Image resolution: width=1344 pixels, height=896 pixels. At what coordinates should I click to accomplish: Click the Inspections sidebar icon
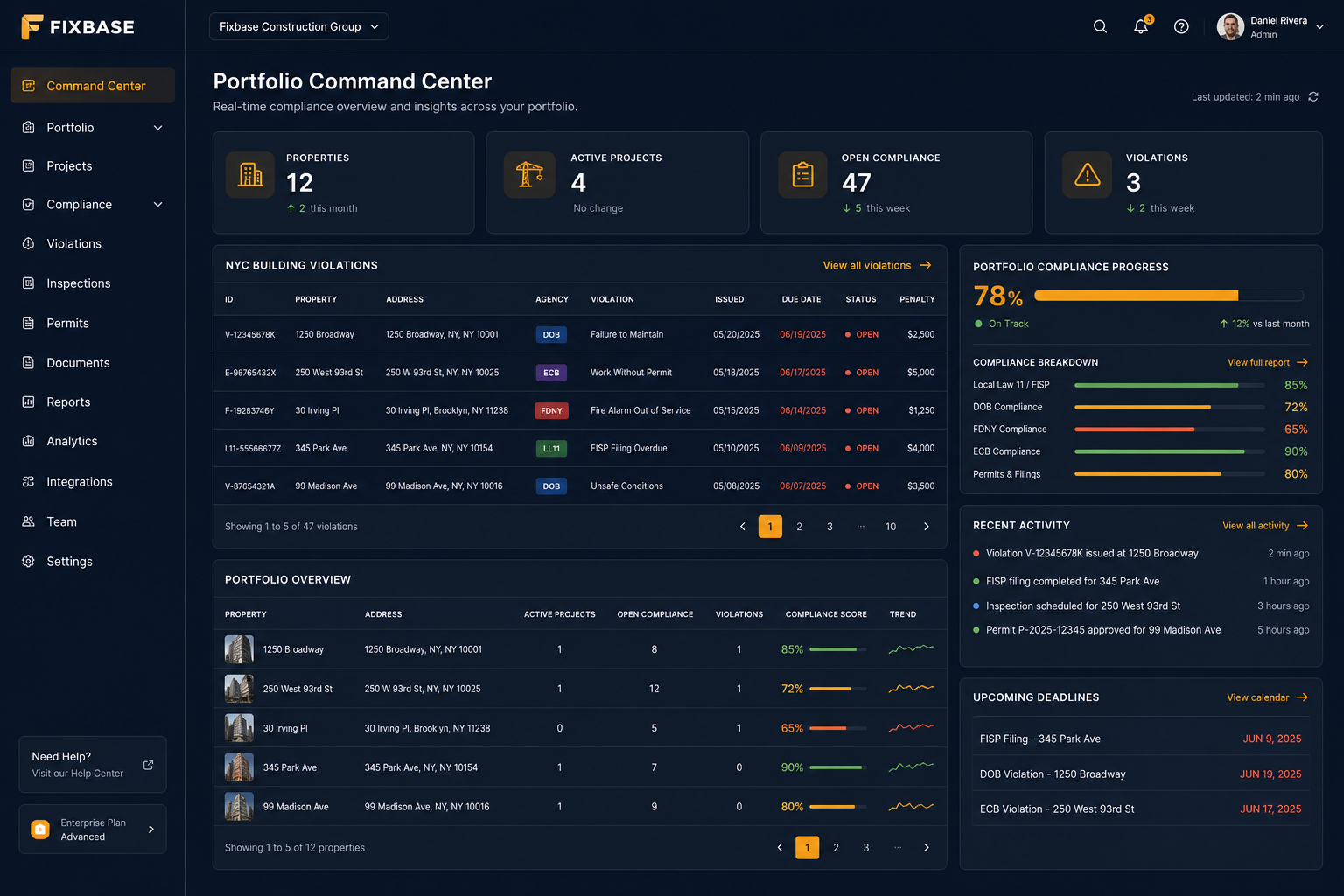(x=29, y=283)
